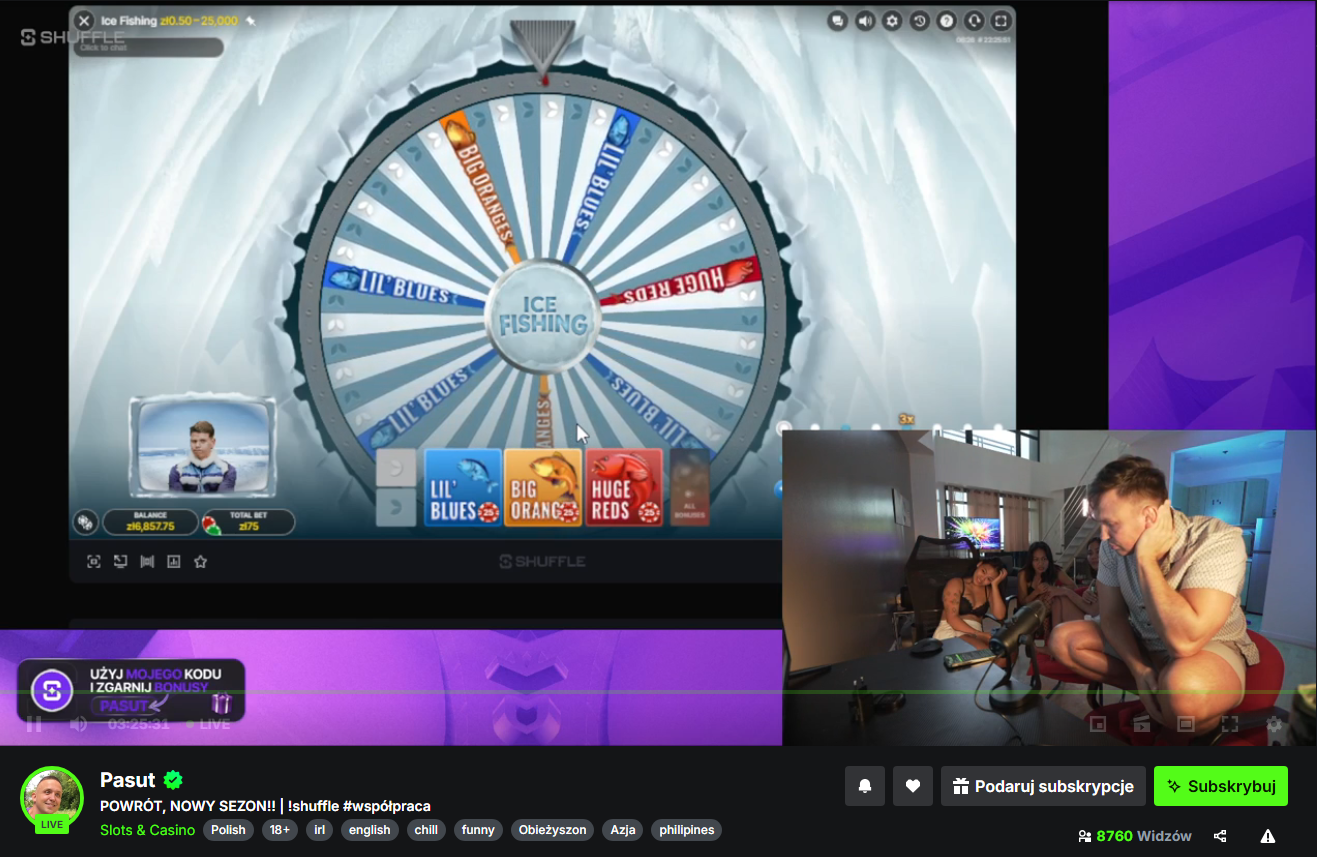Share the stream with the share icon
This screenshot has width=1317, height=857.
(x=1220, y=836)
